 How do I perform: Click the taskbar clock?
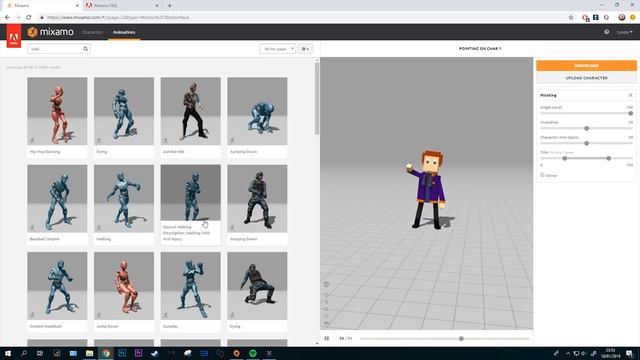(611, 353)
